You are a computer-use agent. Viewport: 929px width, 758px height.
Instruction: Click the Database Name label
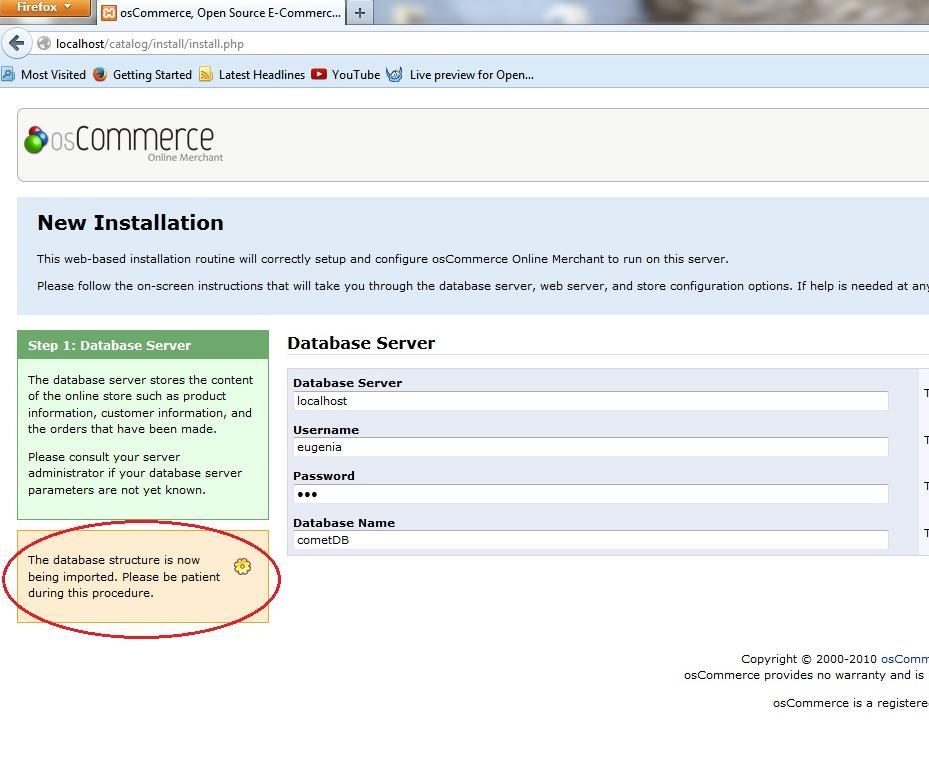(344, 523)
